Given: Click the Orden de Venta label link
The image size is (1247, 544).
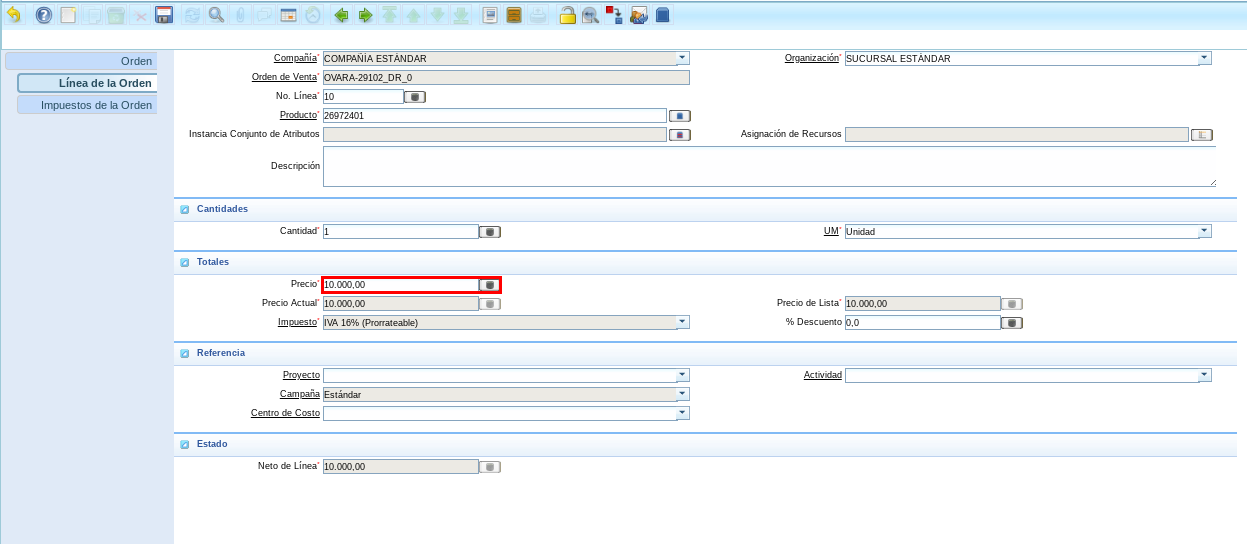Looking at the screenshot, I should pyautogui.click(x=284, y=77).
